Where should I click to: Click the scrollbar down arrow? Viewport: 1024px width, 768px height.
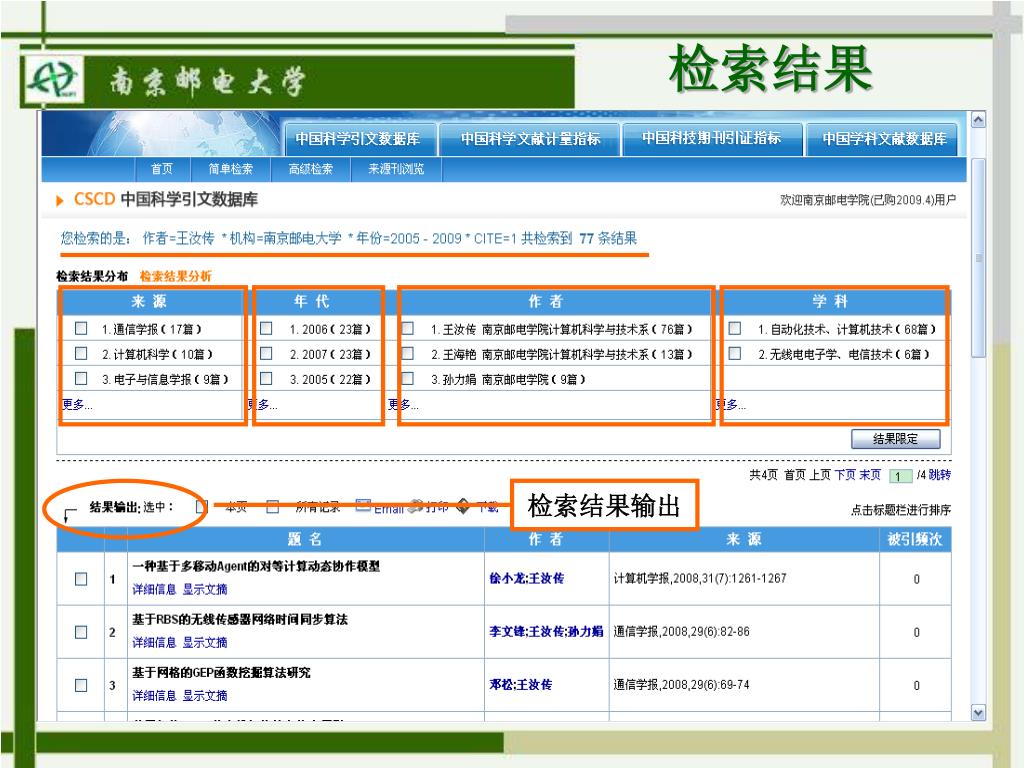click(978, 712)
